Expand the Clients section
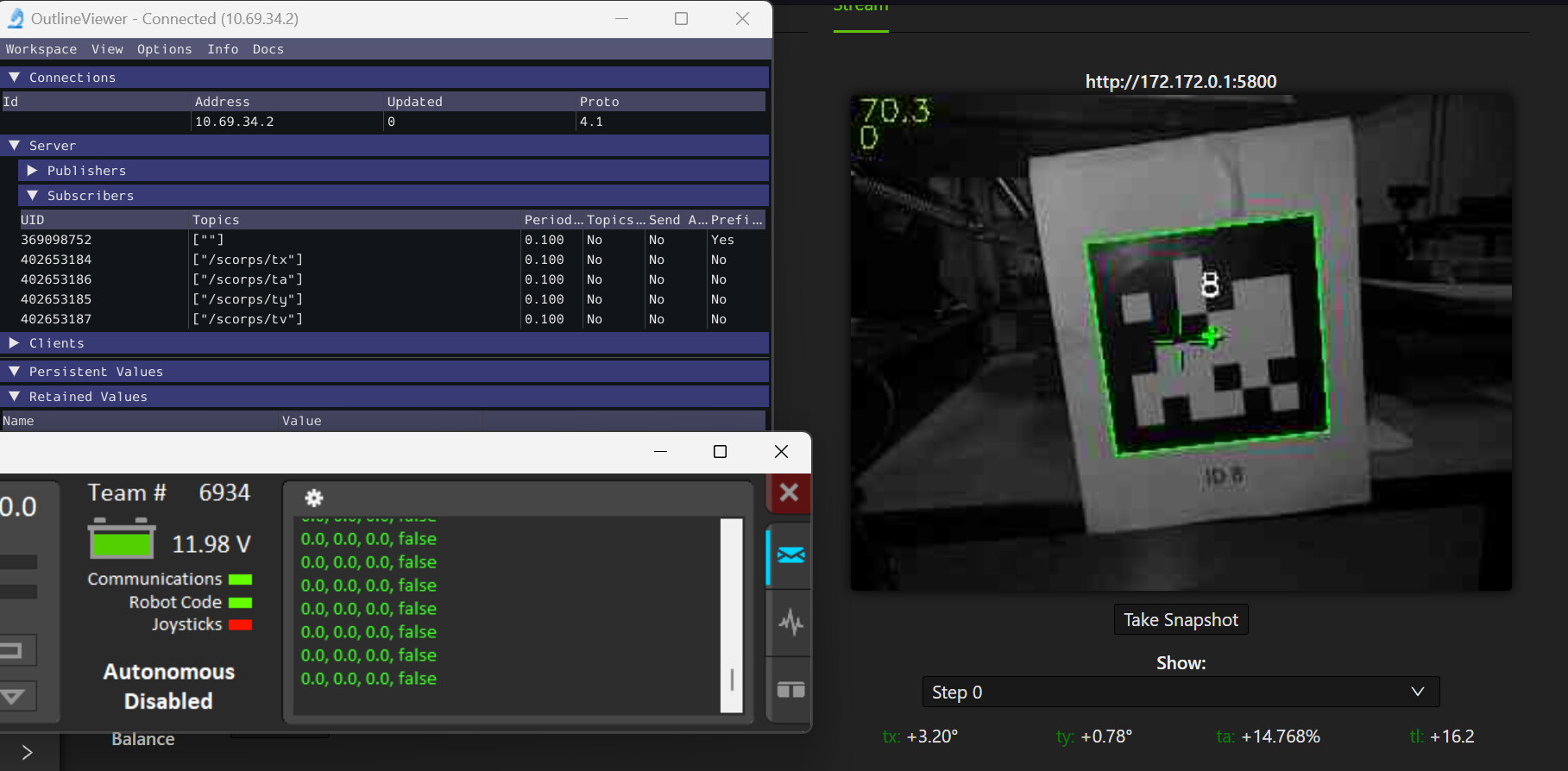The image size is (1568, 771). pyautogui.click(x=14, y=343)
